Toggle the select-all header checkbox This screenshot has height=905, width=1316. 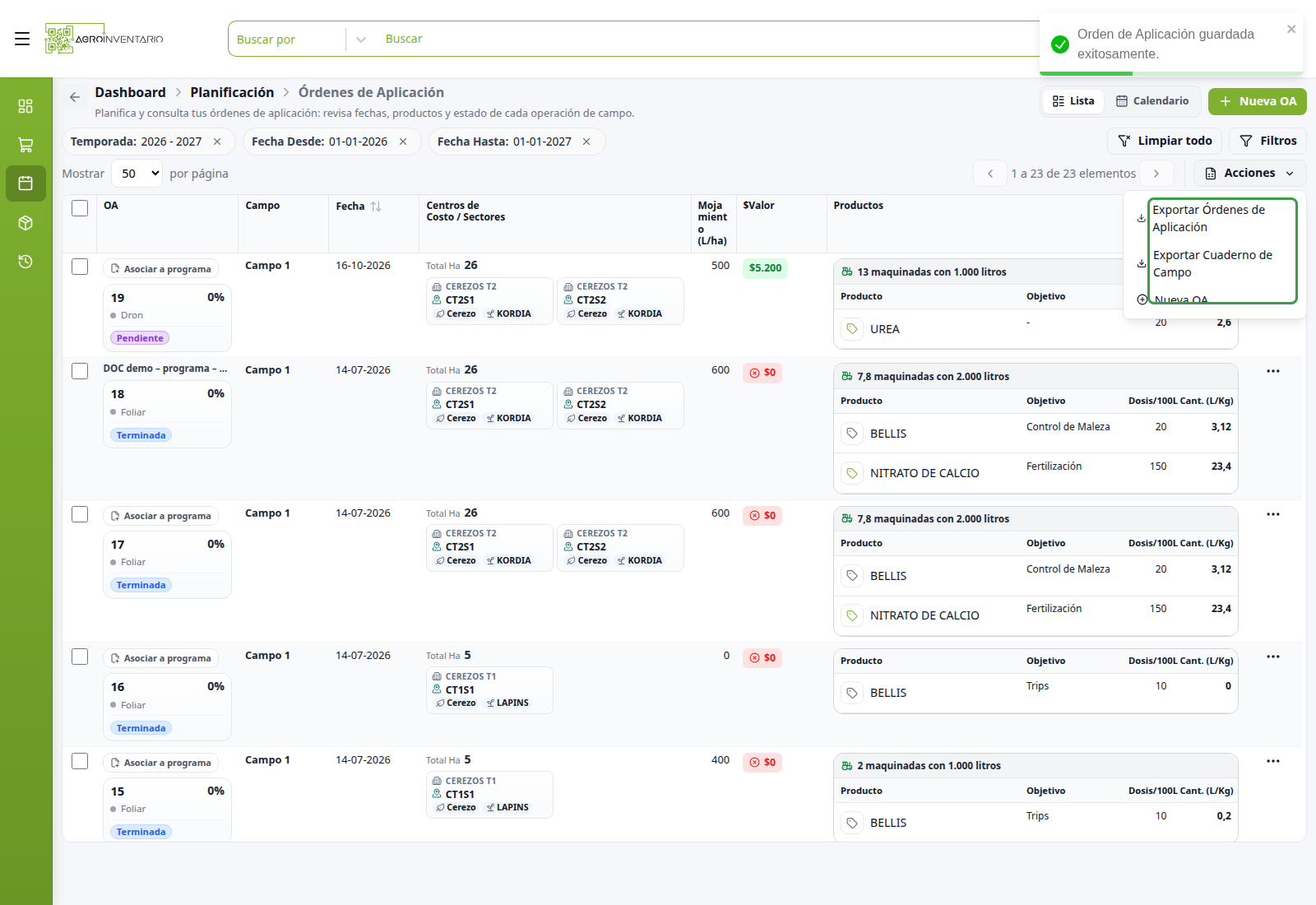tap(80, 208)
